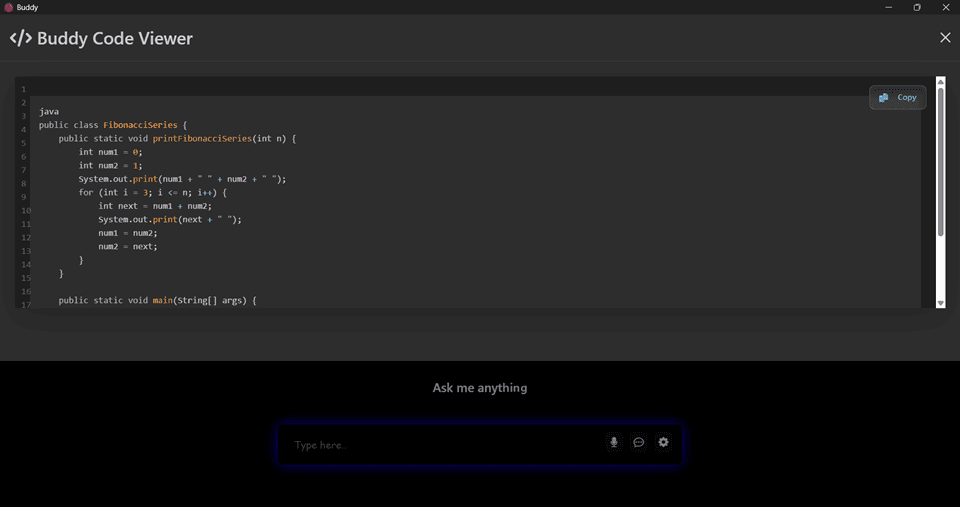
Task: Close the Buddy Code Viewer panel
Action: (x=945, y=38)
